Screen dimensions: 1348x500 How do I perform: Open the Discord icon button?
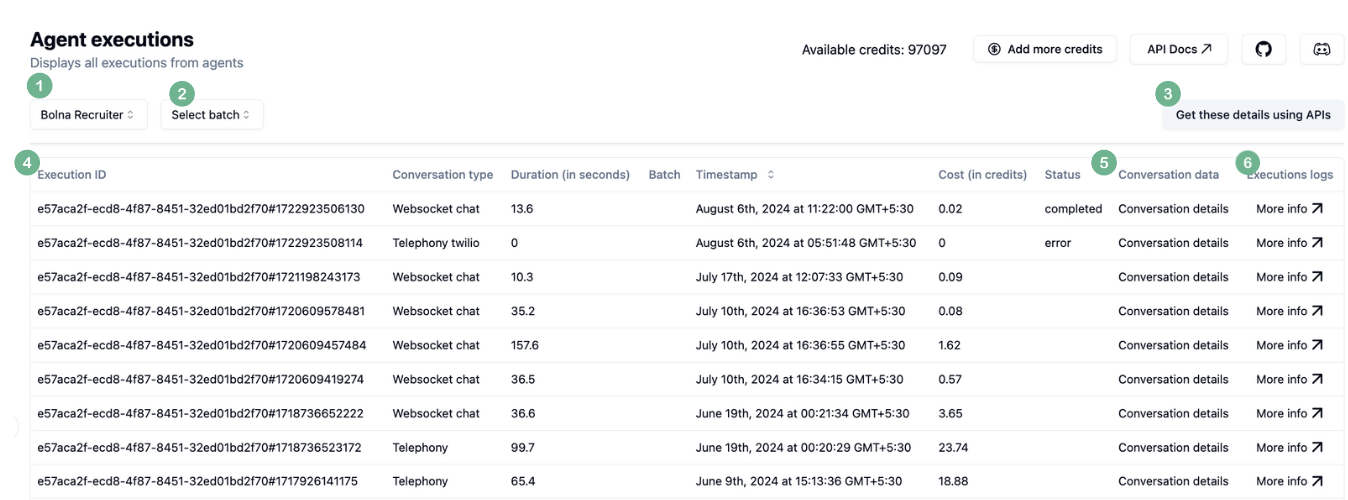click(1322, 49)
